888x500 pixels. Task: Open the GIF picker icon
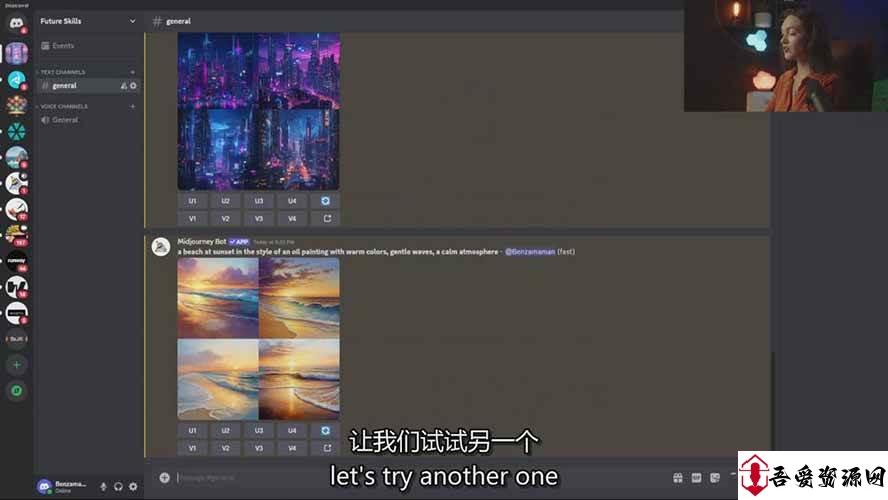click(x=696, y=478)
